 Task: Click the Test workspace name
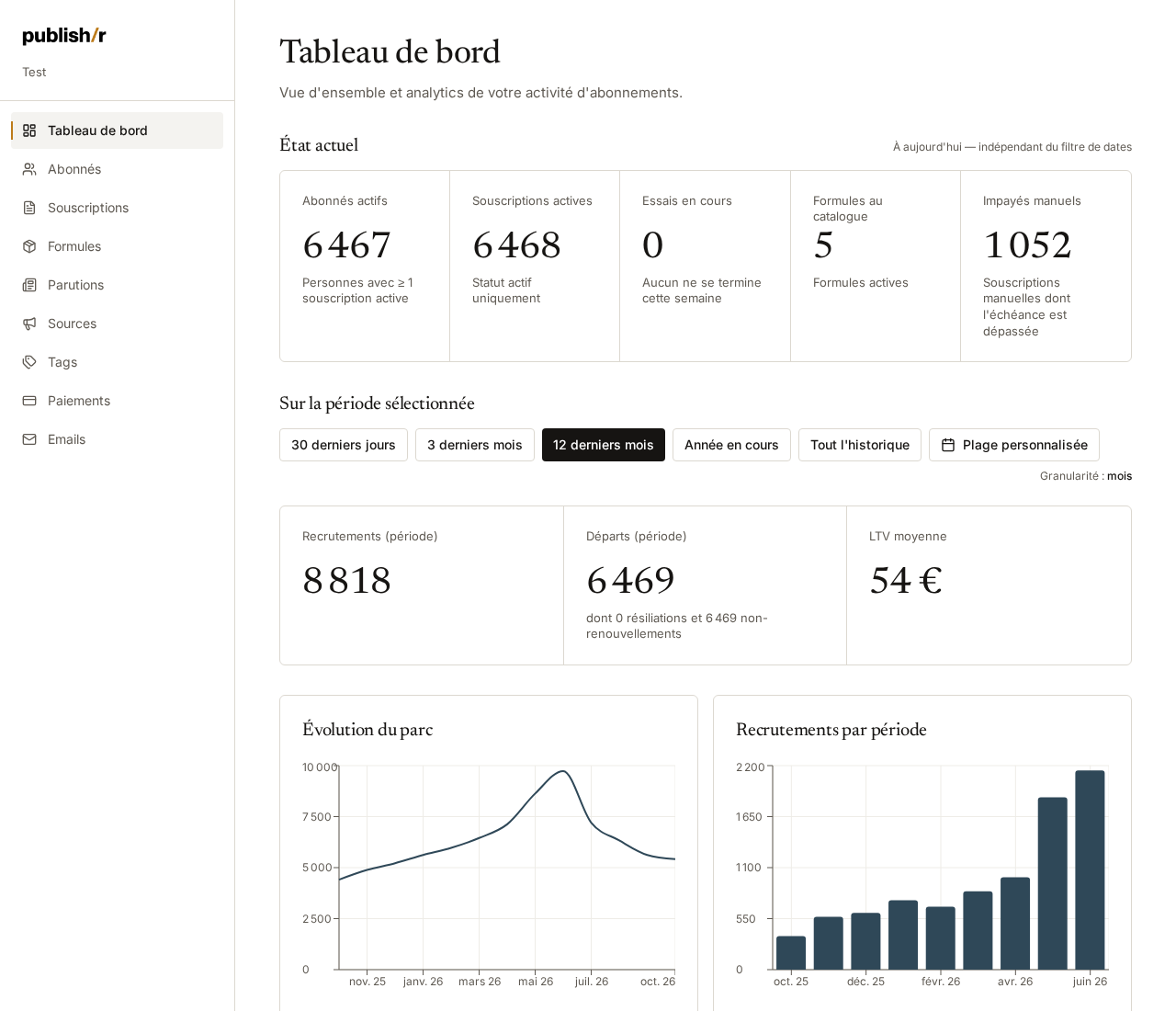tap(34, 73)
